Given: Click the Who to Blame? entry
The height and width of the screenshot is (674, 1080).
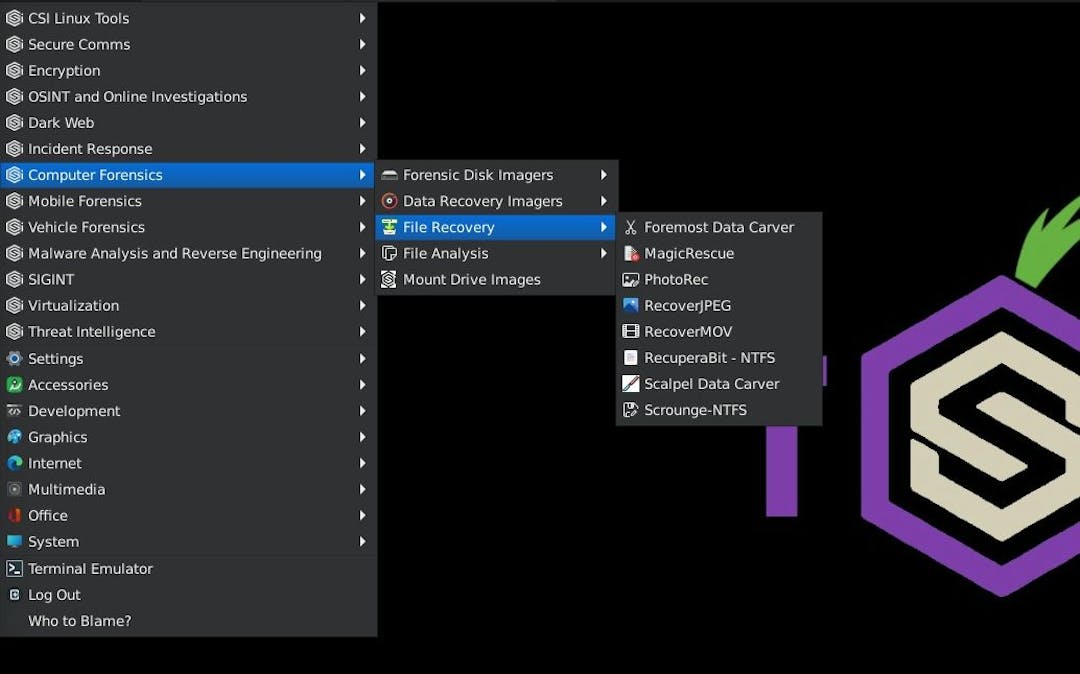Looking at the screenshot, I should point(79,621).
